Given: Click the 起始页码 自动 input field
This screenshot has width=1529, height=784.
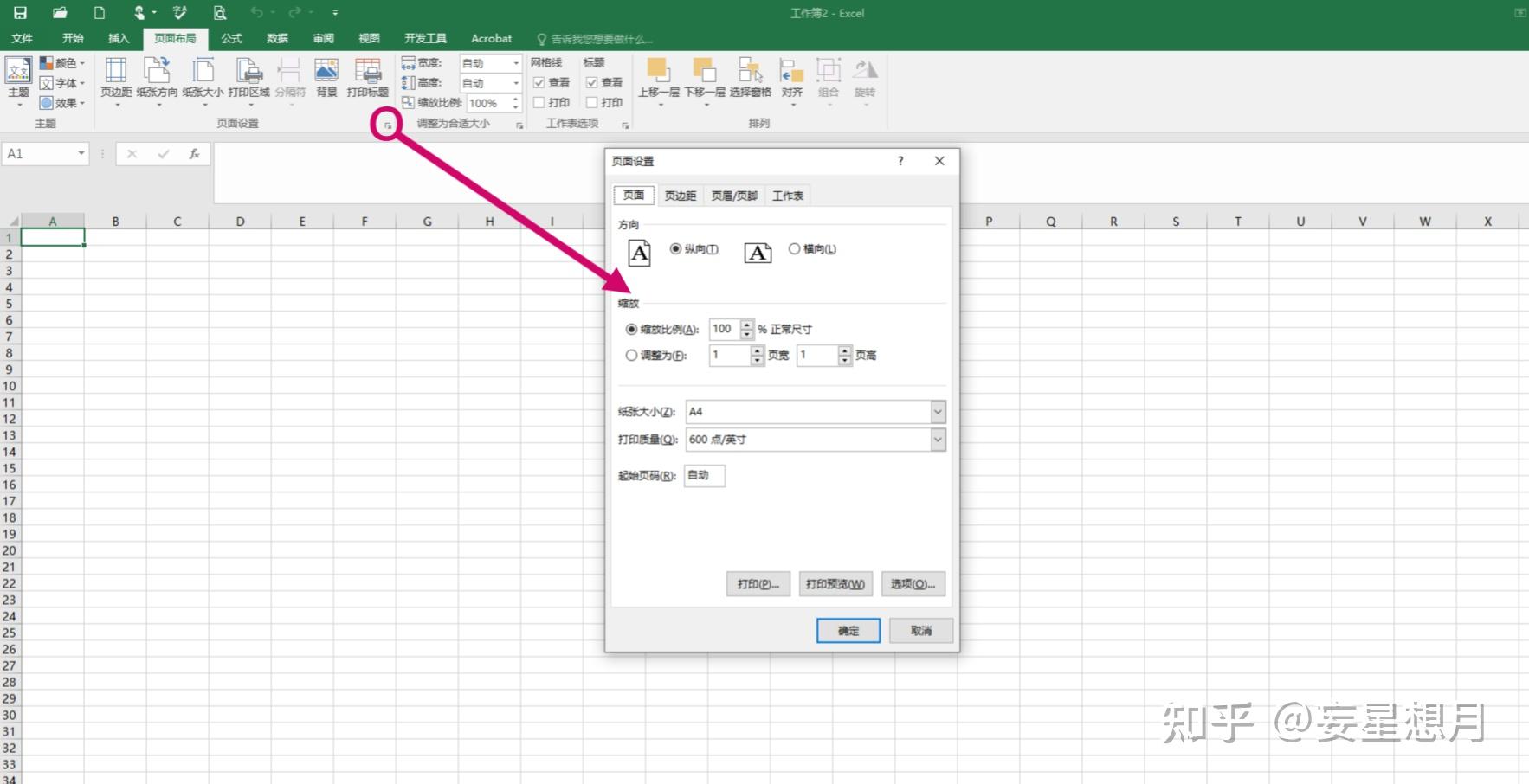Looking at the screenshot, I should point(705,475).
